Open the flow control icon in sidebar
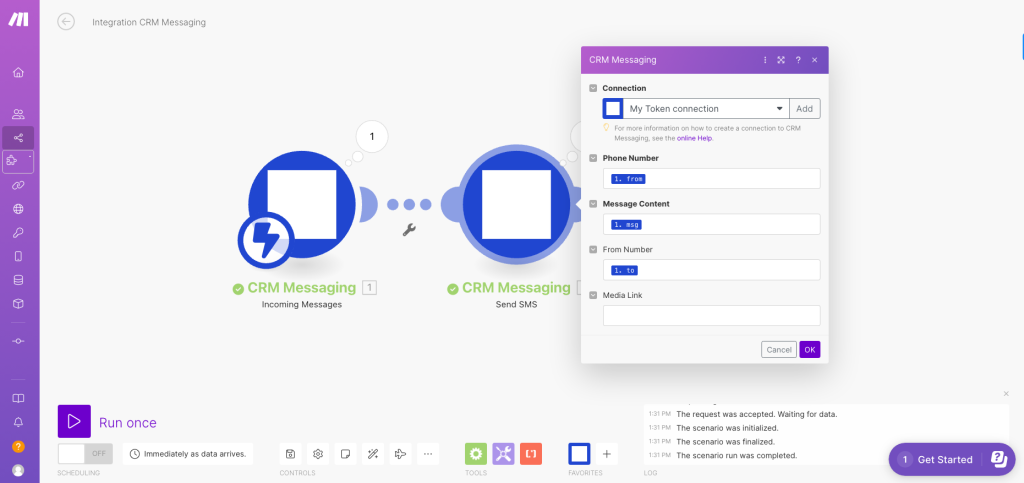1024x483 pixels. 18,341
